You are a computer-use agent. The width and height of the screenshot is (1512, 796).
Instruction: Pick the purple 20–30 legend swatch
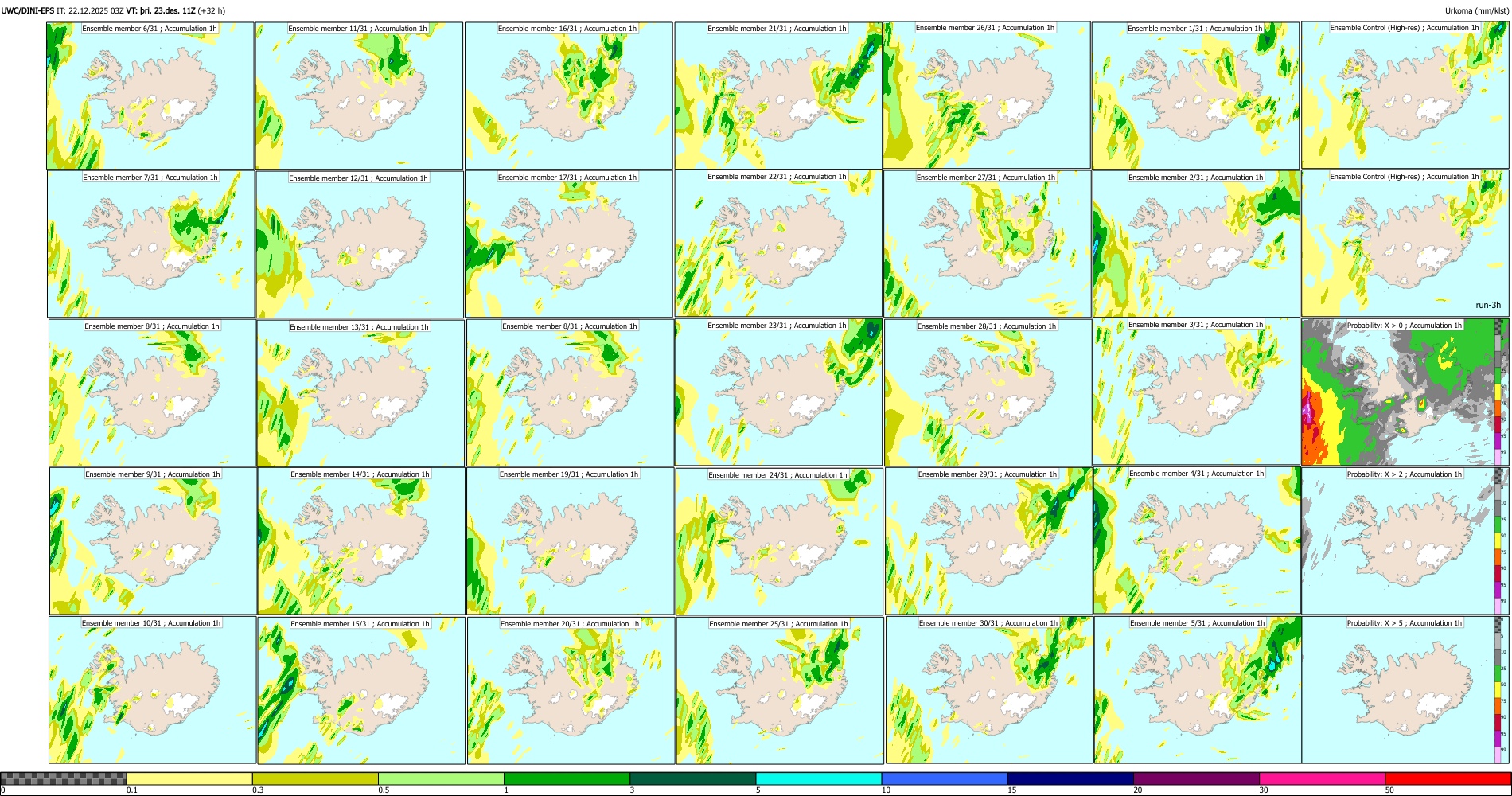point(1196,778)
